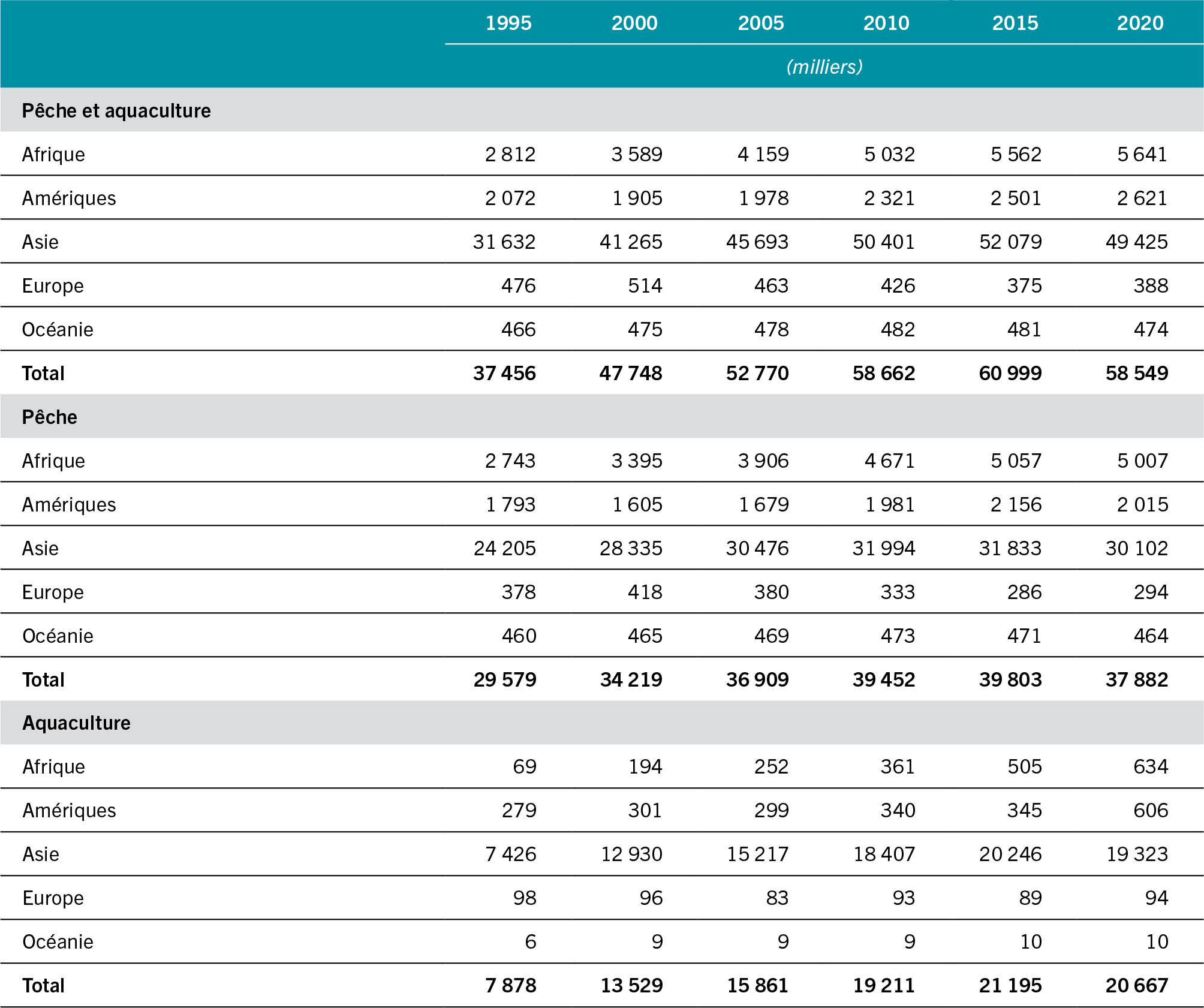The image size is (1204, 1008).
Task: Click value 460 in Pêche Océanie row
Action: tap(519, 636)
